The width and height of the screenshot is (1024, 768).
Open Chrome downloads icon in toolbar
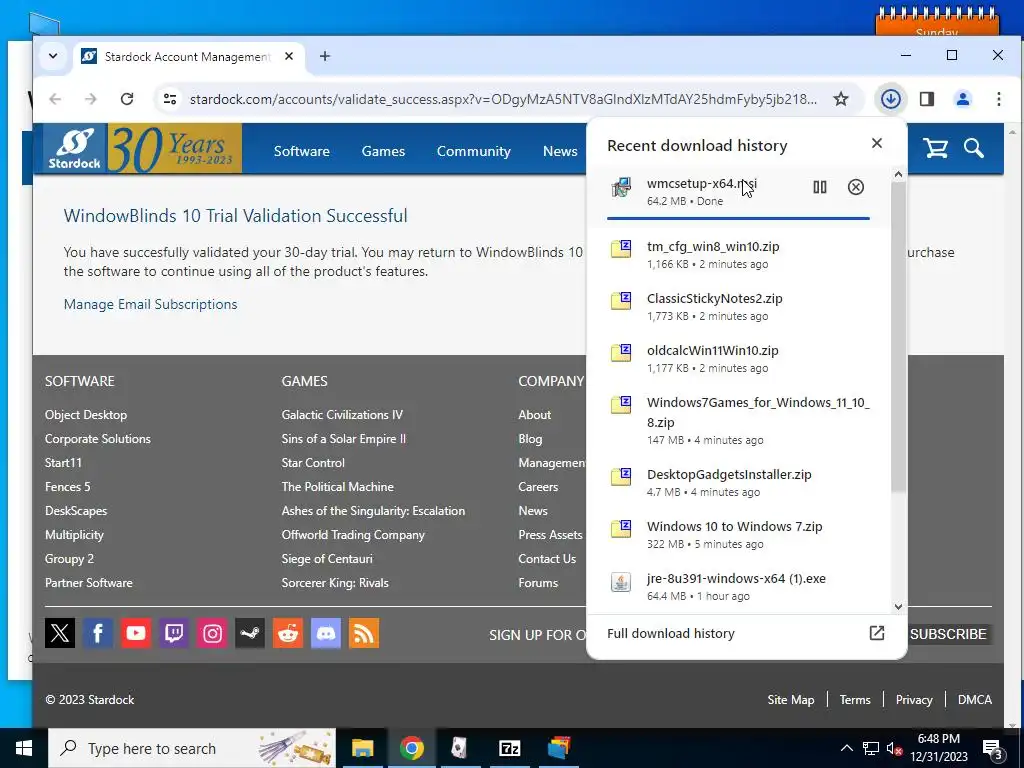[x=891, y=99]
